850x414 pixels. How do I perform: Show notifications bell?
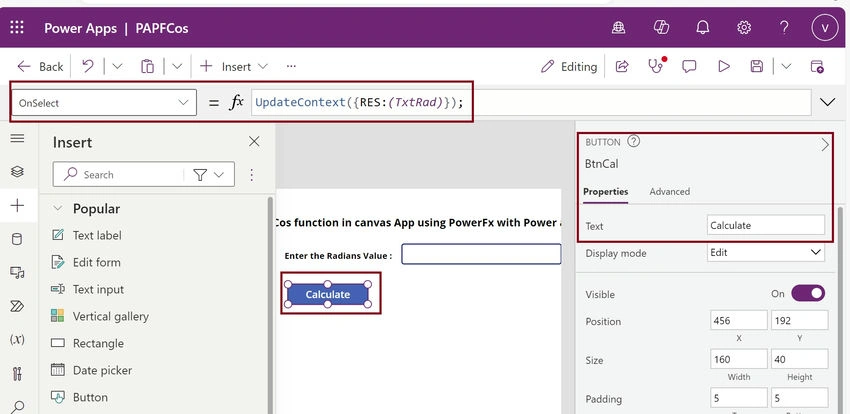click(703, 28)
